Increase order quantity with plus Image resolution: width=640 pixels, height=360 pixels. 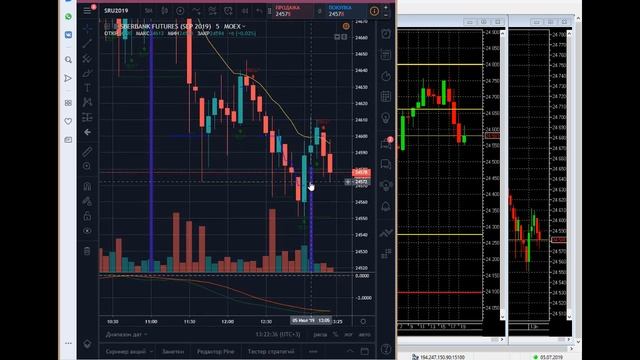coord(386,7)
